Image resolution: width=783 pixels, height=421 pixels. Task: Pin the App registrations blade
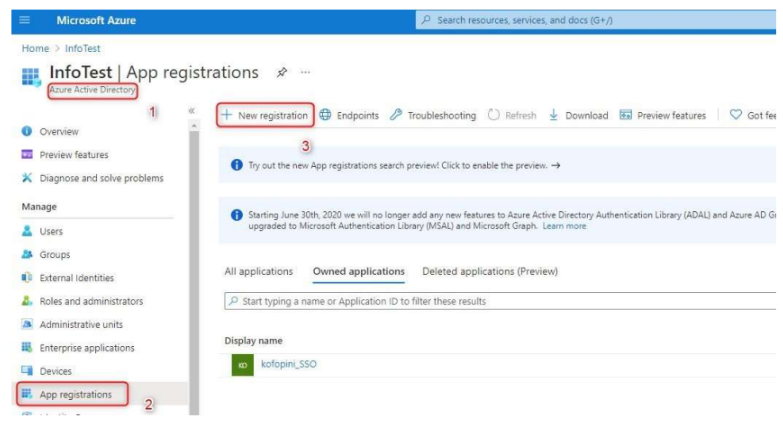pyautogui.click(x=282, y=72)
